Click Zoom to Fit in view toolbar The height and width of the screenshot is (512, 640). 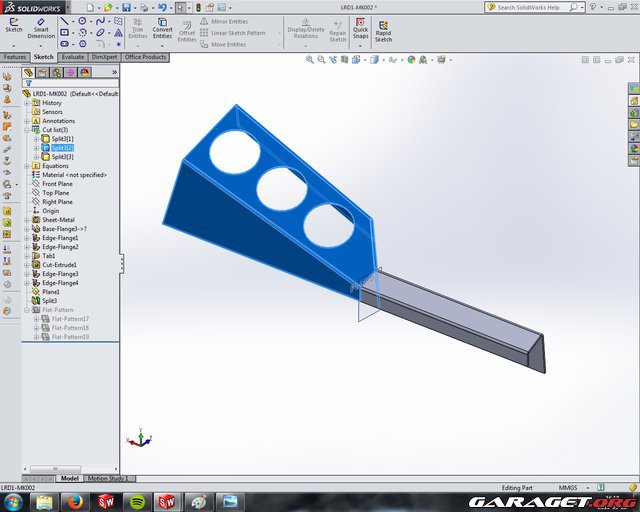coord(312,59)
